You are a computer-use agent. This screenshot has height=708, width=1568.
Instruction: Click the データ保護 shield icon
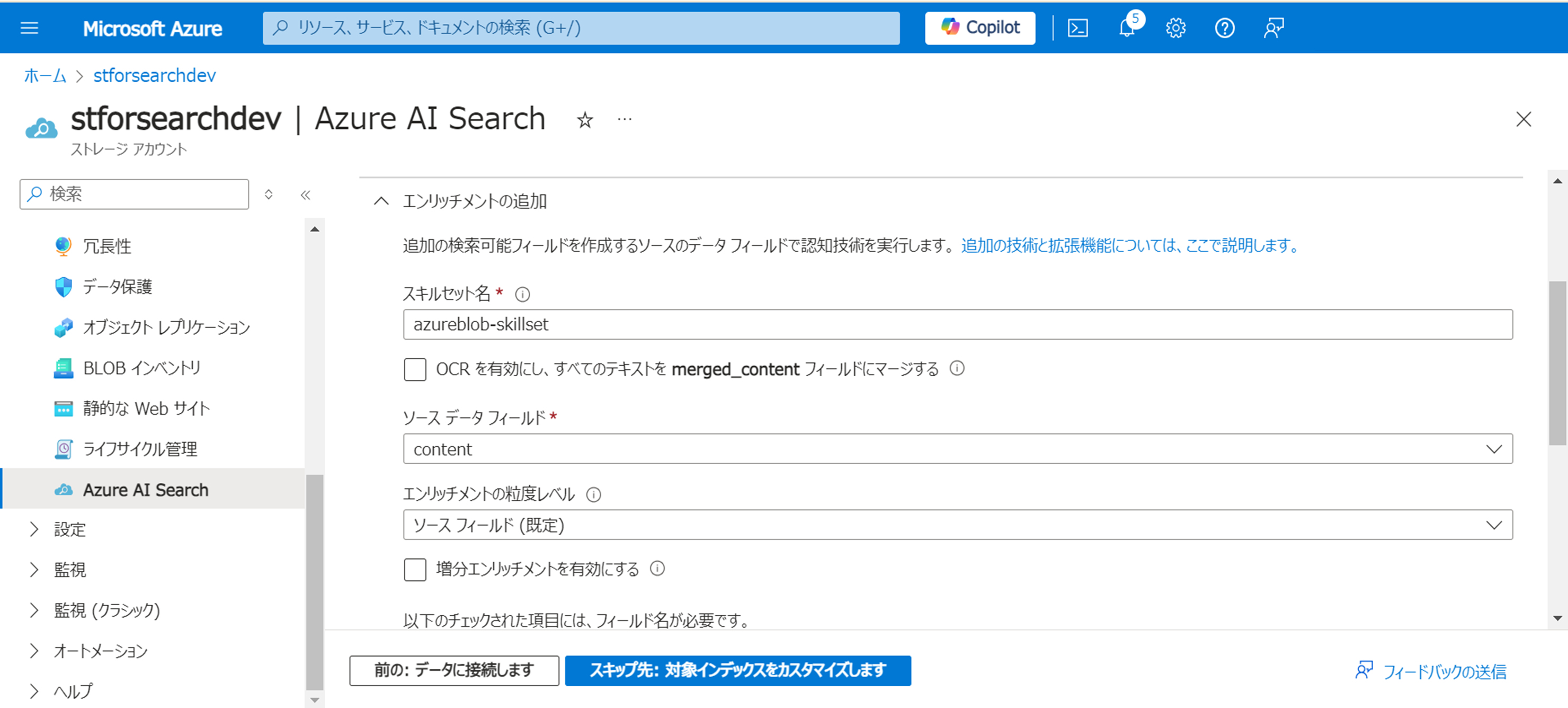coord(64,287)
